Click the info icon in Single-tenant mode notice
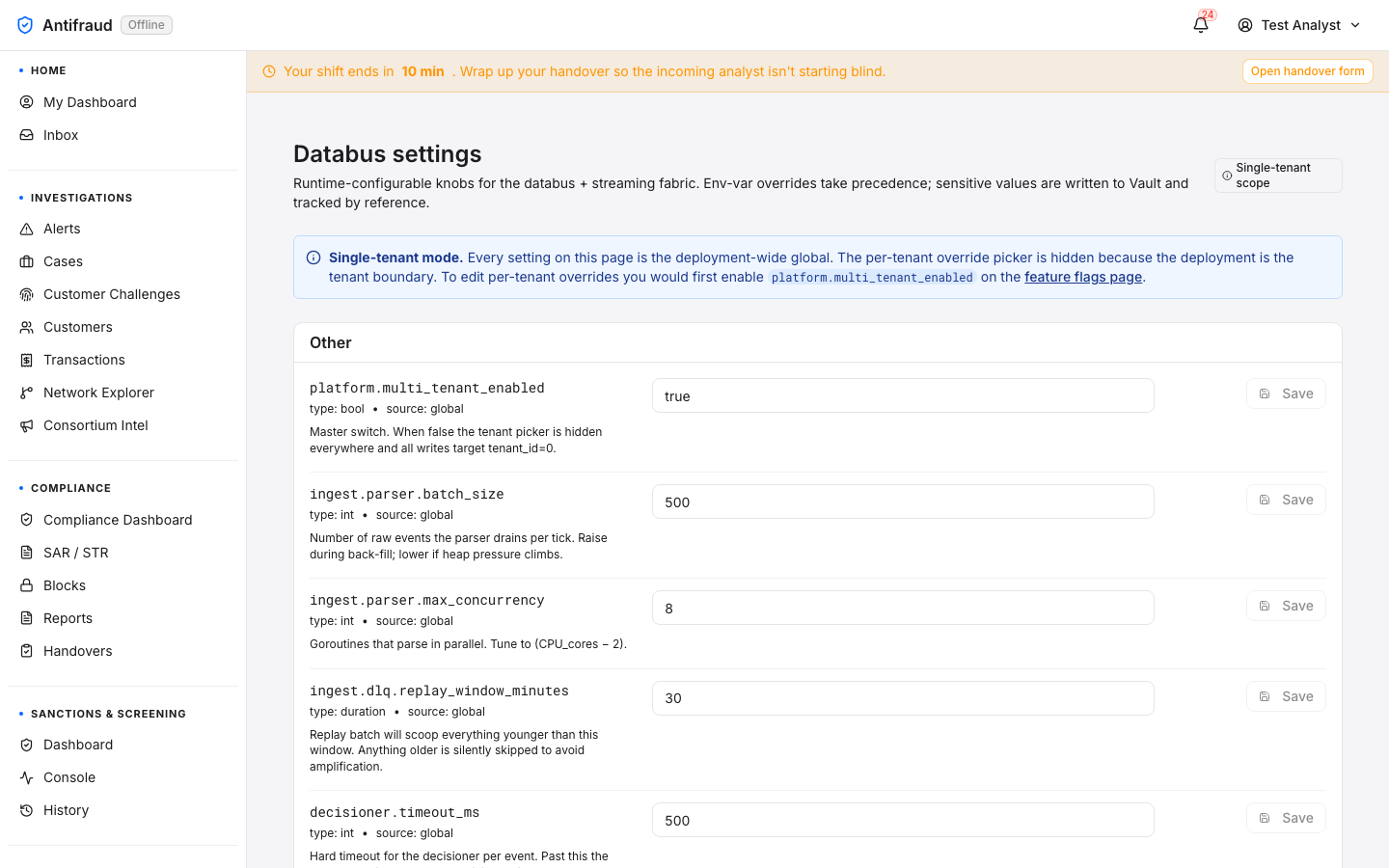 pos(313,258)
